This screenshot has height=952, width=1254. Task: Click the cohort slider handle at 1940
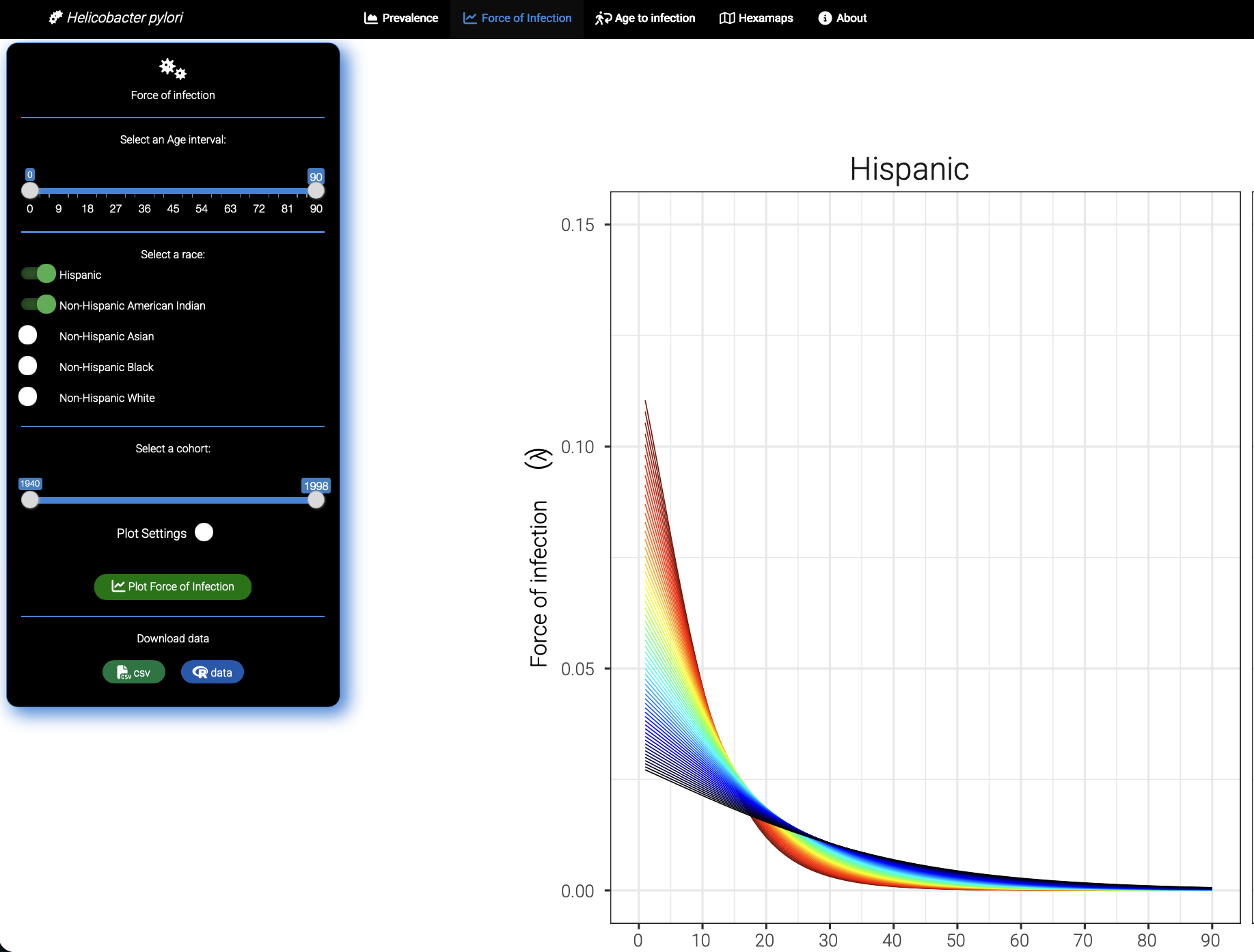pyautogui.click(x=30, y=500)
